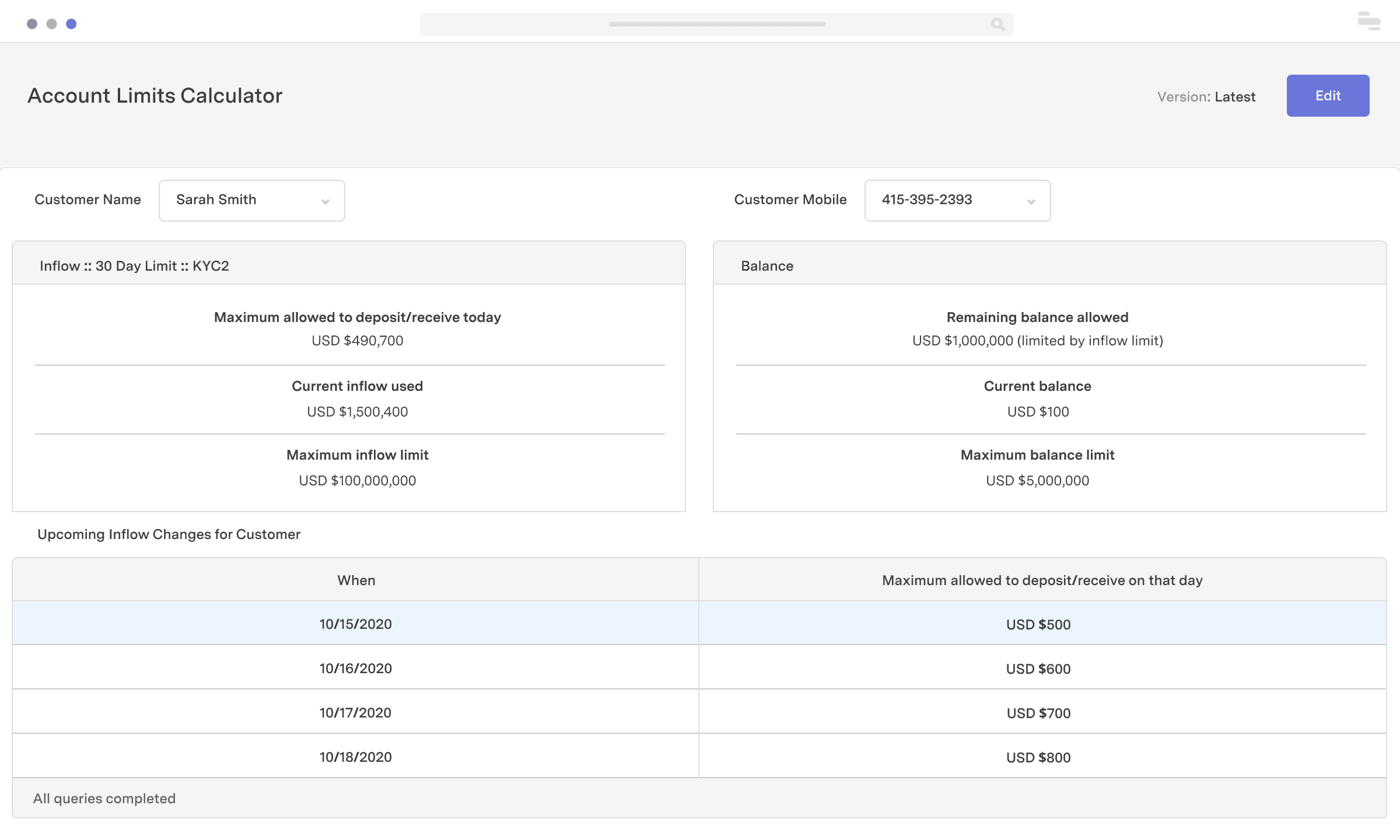Image resolution: width=1400 pixels, height=840 pixels.
Task: Click the All queries completed status bar
Action: (104, 798)
